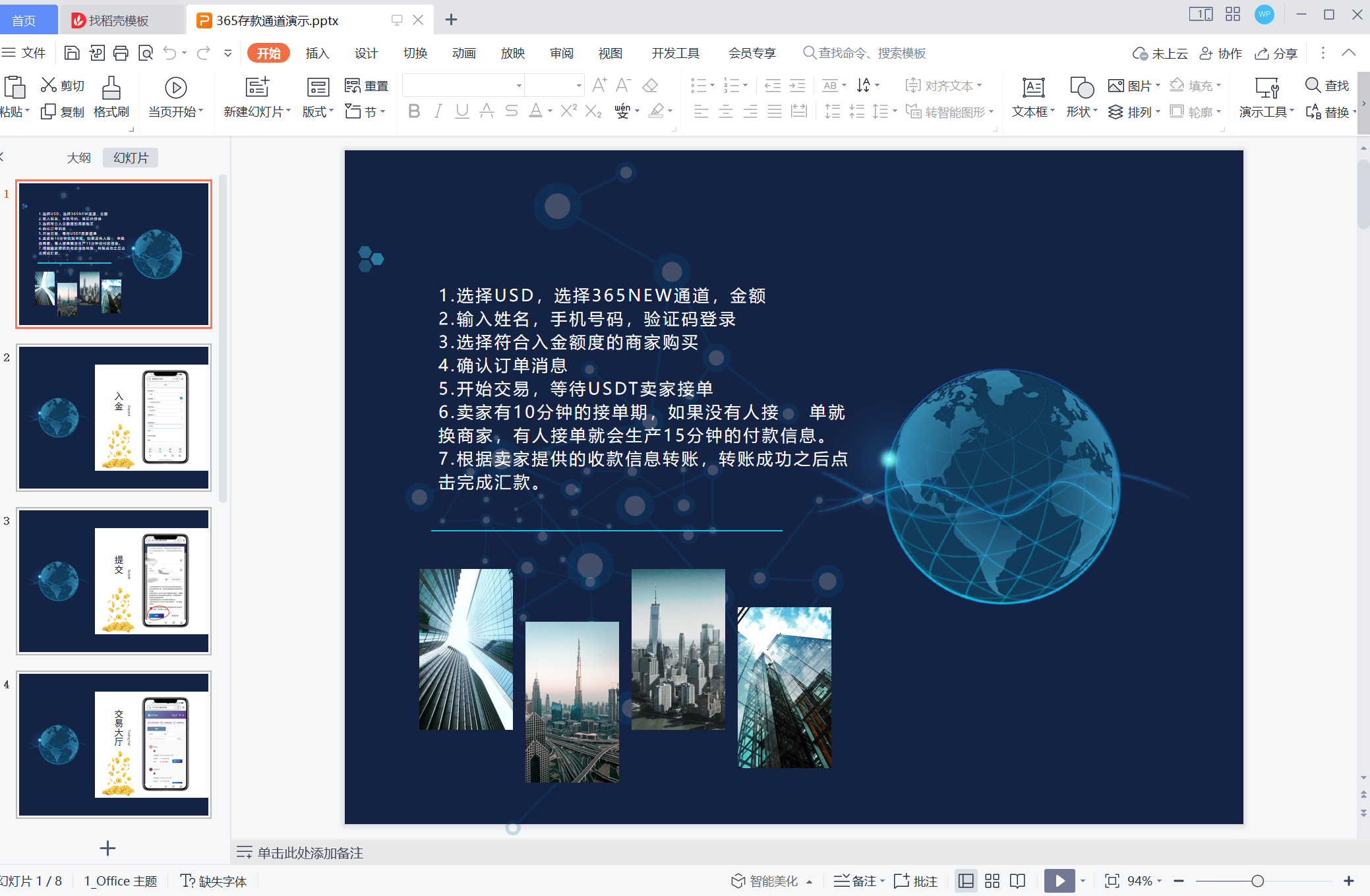The image size is (1370, 896).
Task: Click the Undo arrow
Action: pos(170,53)
